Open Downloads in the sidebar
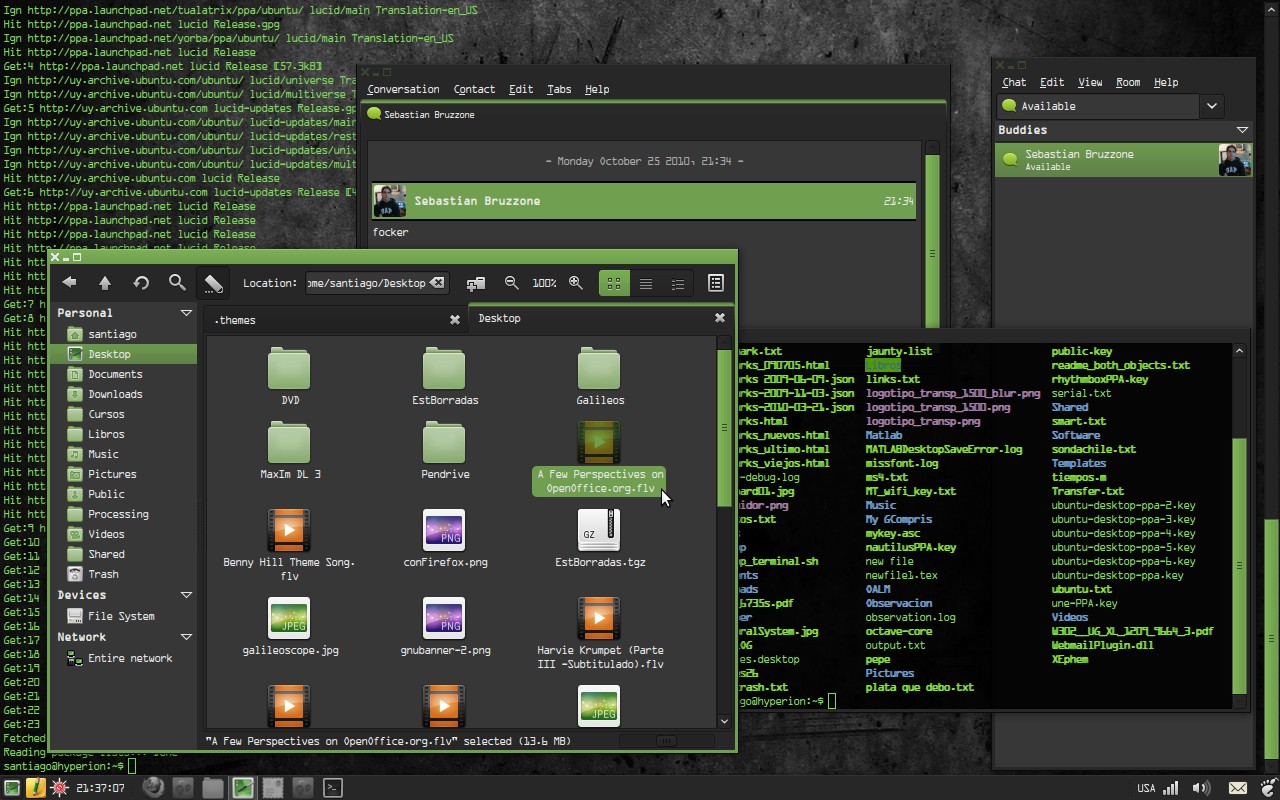 point(123,394)
